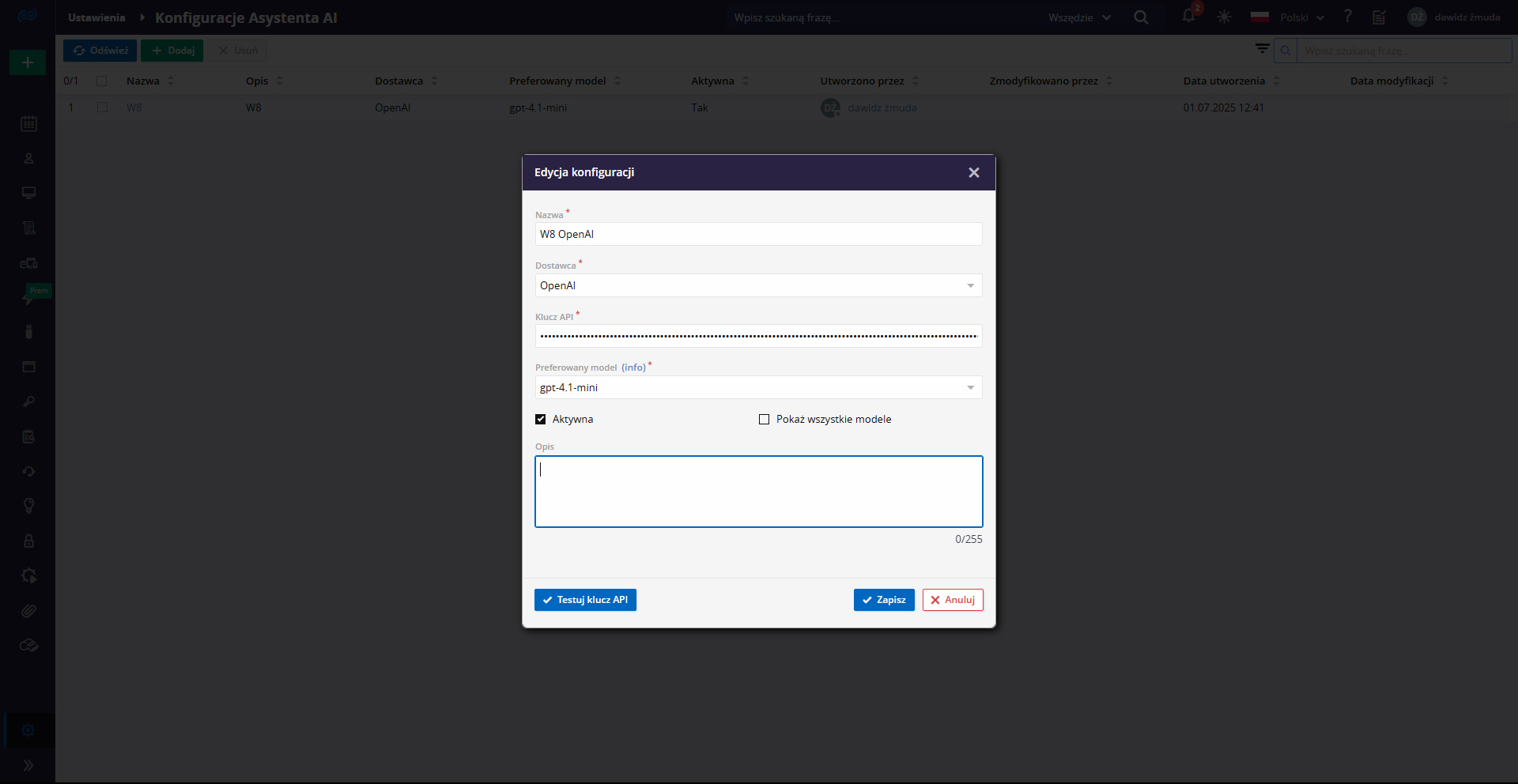The width and height of the screenshot is (1518, 784).
Task: Click inside the Opis text area
Action: [x=759, y=492]
